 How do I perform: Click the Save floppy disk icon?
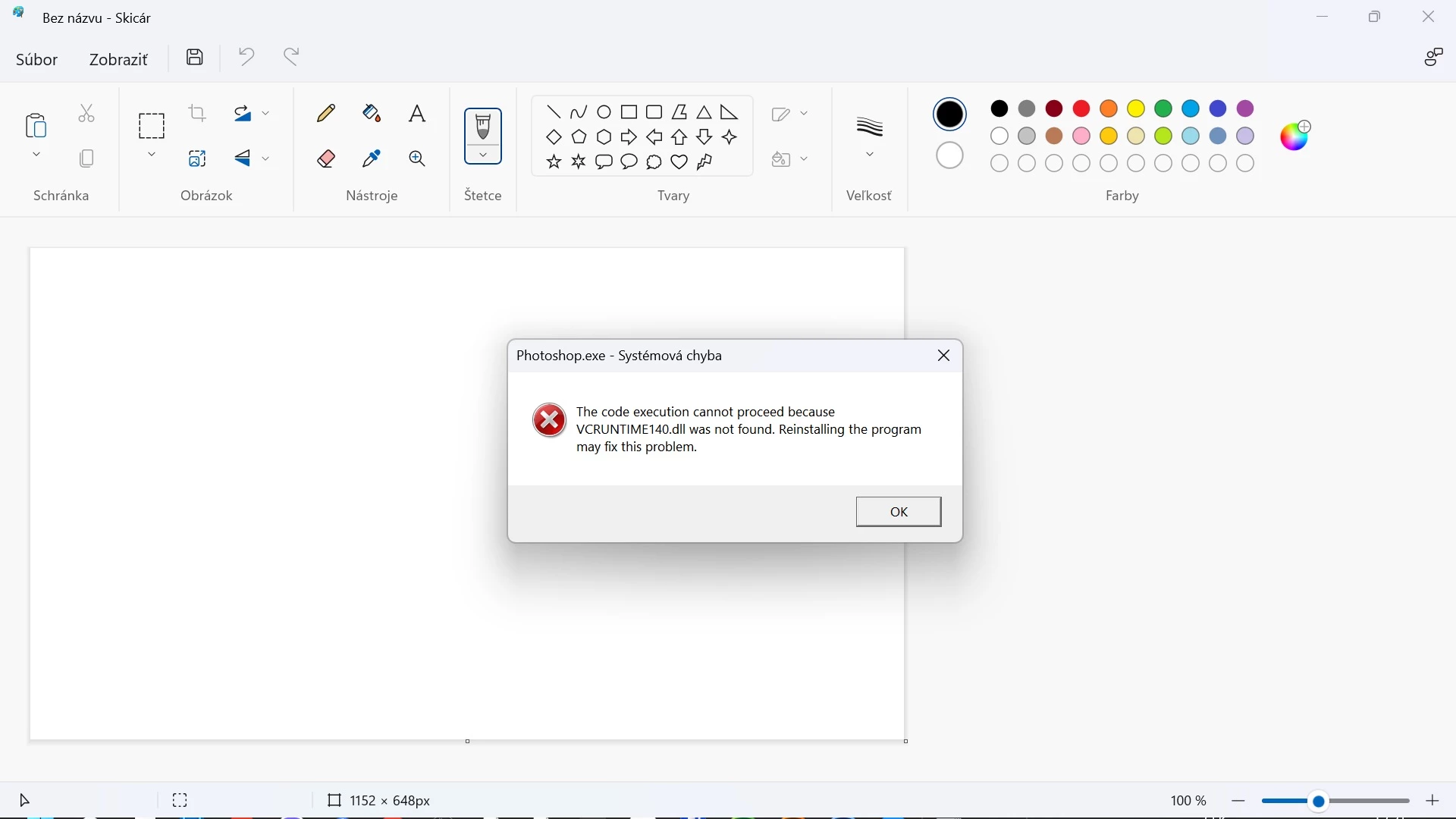195,57
